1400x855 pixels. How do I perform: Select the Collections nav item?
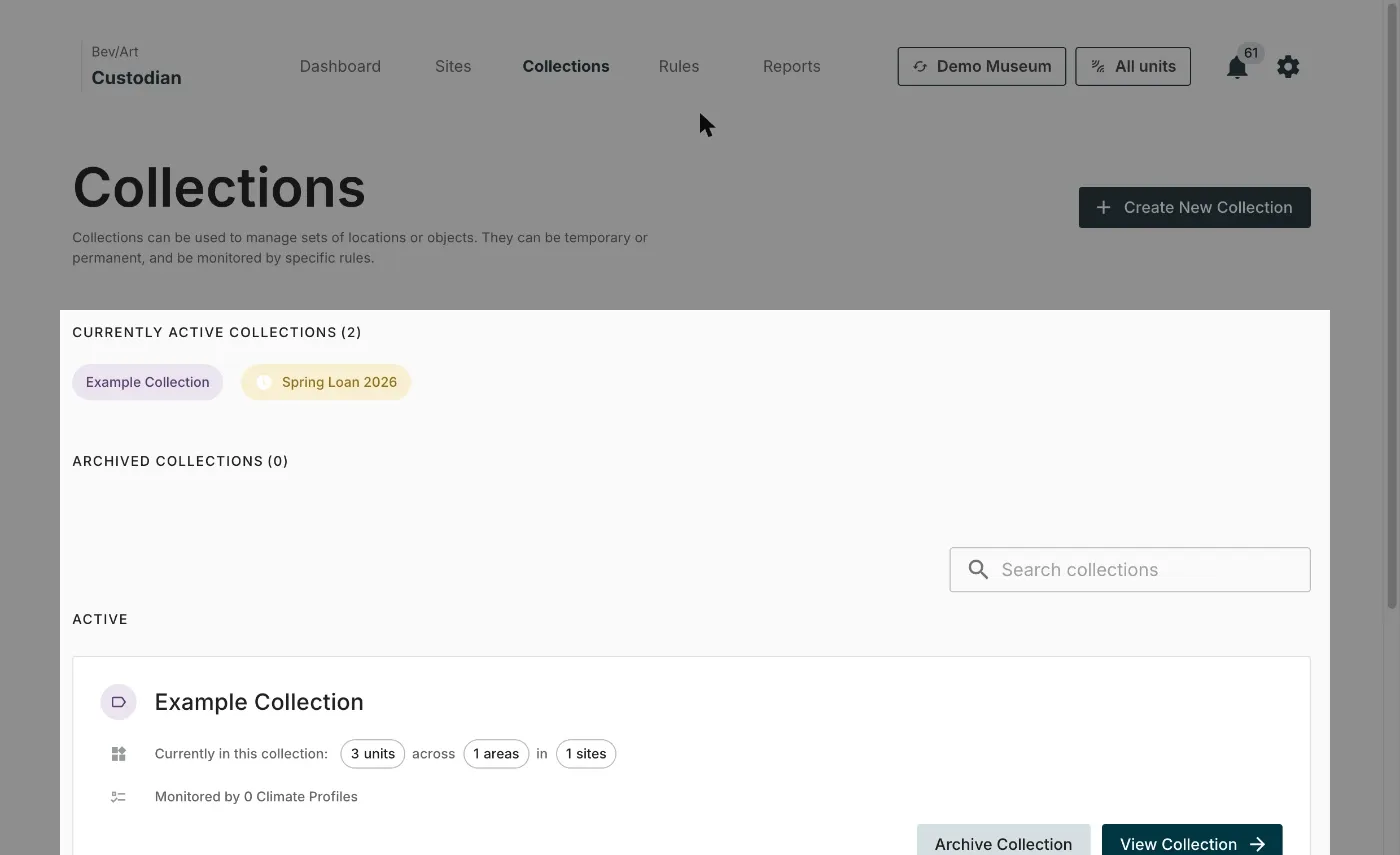[x=566, y=67]
